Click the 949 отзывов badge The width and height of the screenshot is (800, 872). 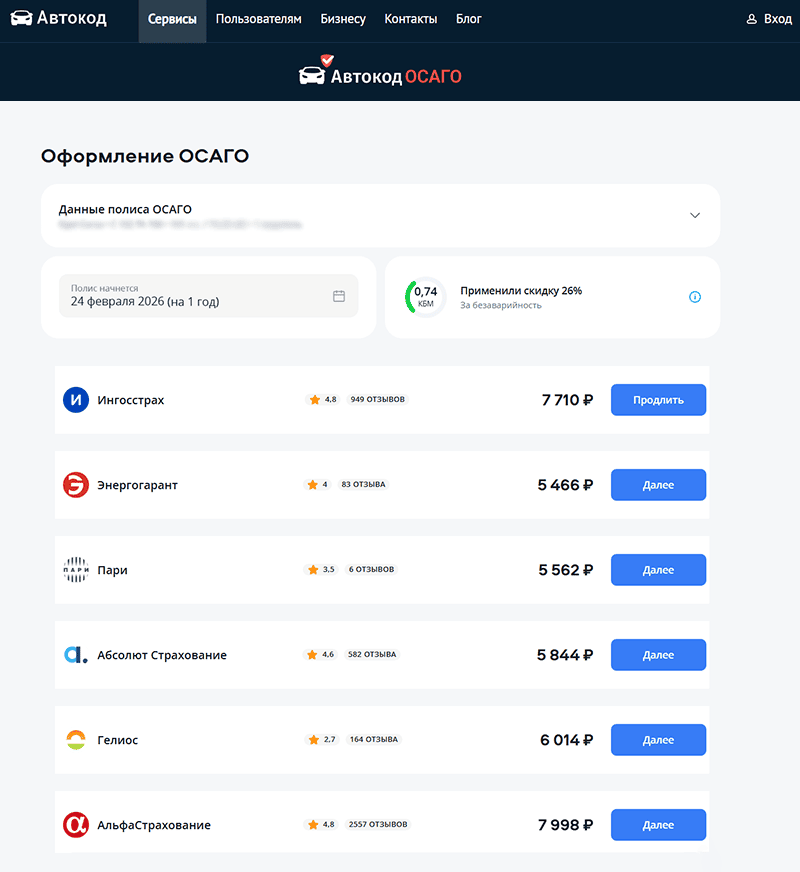[x=377, y=399]
